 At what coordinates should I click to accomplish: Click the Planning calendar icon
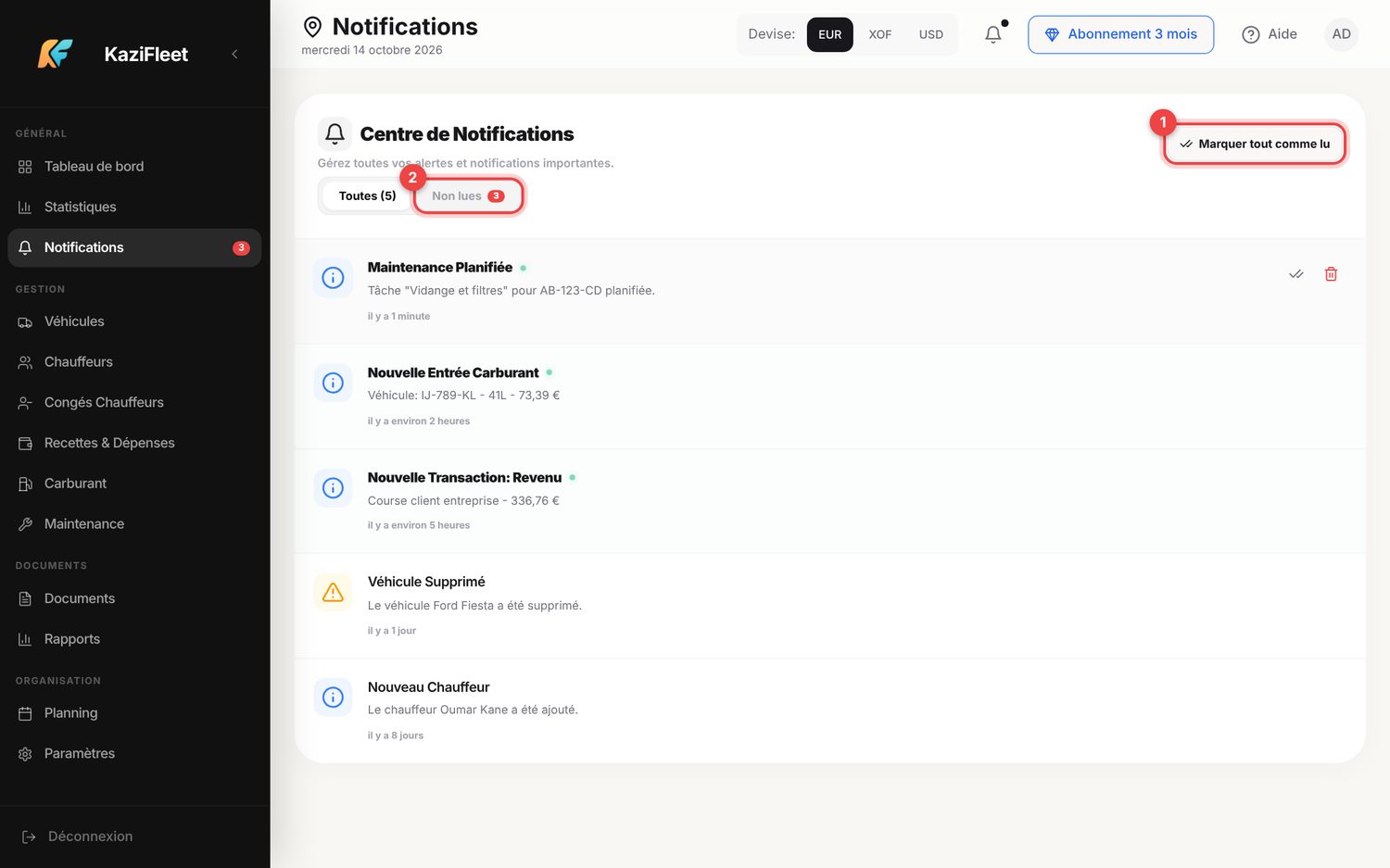(x=25, y=713)
